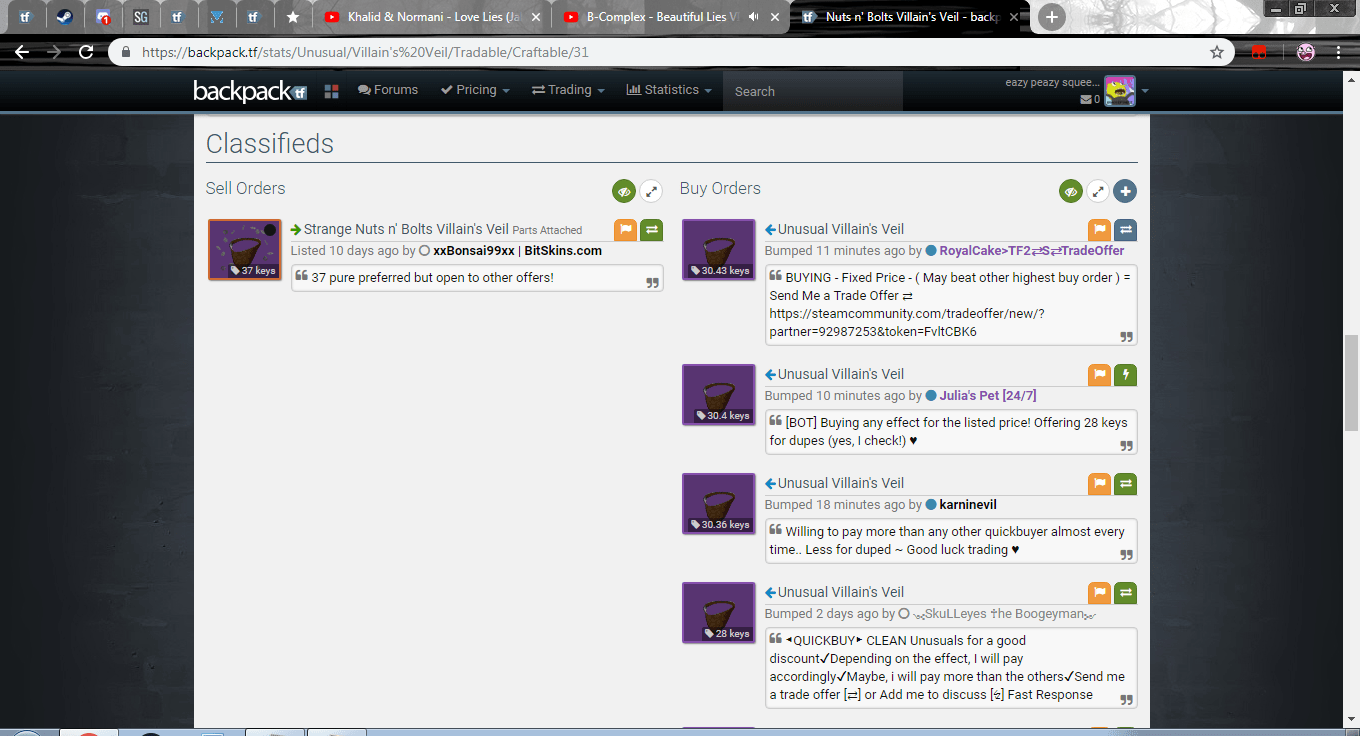The height and width of the screenshot is (736, 1360).
Task: Flag the SkuLLeyes buy order
Action: 1099,593
